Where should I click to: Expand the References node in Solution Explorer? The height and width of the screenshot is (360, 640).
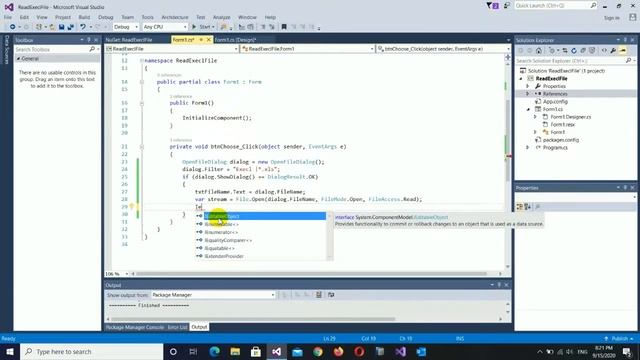[527, 94]
